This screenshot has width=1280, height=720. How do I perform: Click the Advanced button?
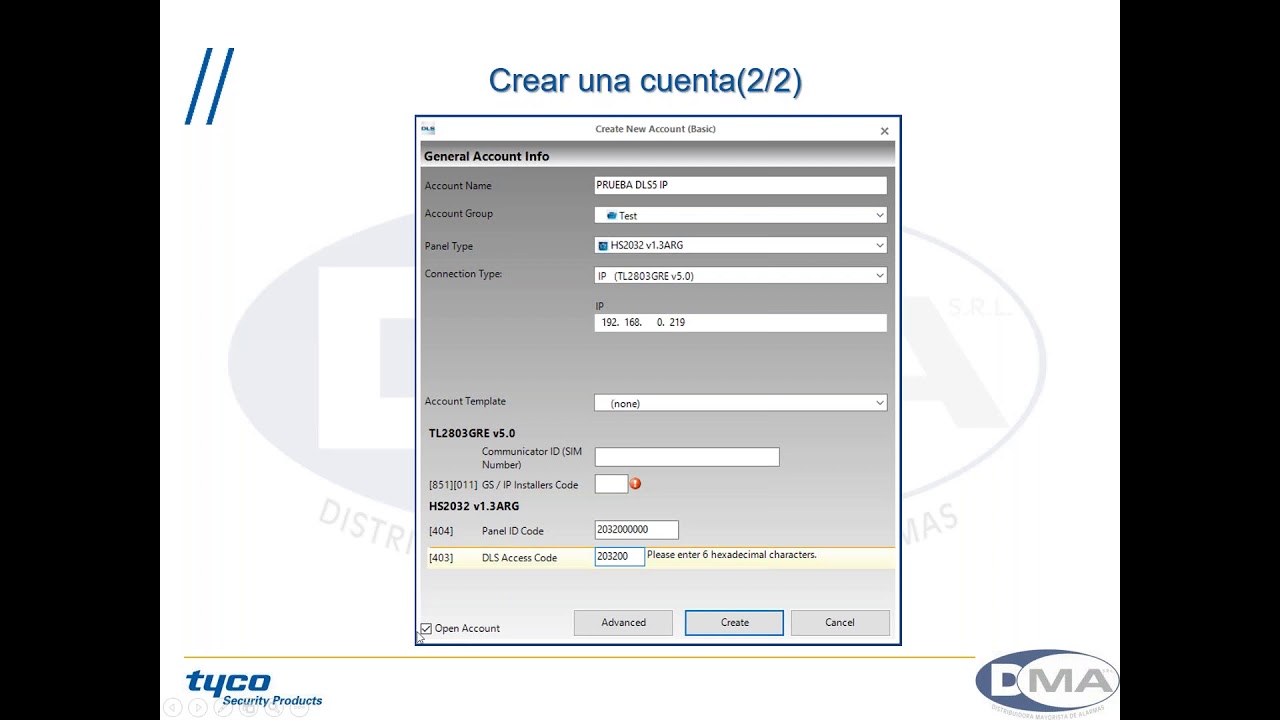click(x=623, y=622)
